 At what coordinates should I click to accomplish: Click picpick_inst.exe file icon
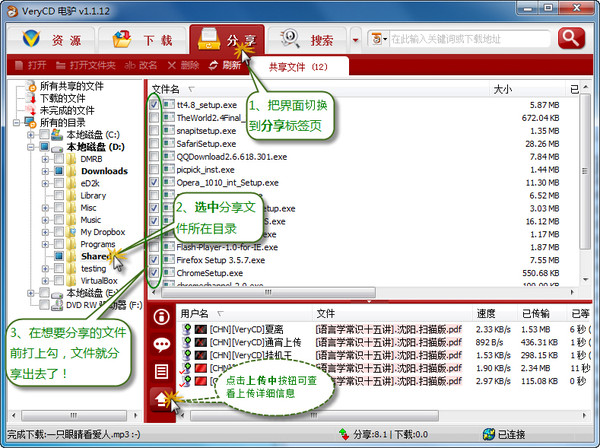[x=168, y=169]
